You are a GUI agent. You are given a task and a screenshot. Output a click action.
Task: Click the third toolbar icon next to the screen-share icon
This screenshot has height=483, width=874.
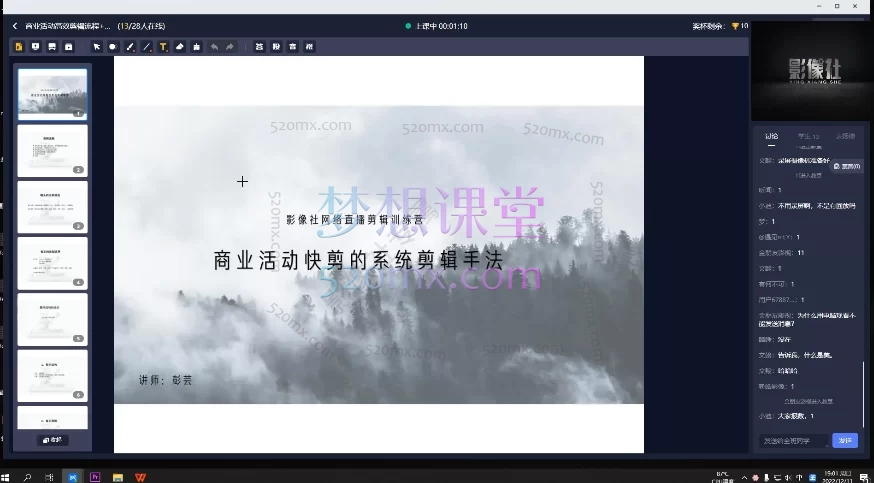click(x=52, y=47)
